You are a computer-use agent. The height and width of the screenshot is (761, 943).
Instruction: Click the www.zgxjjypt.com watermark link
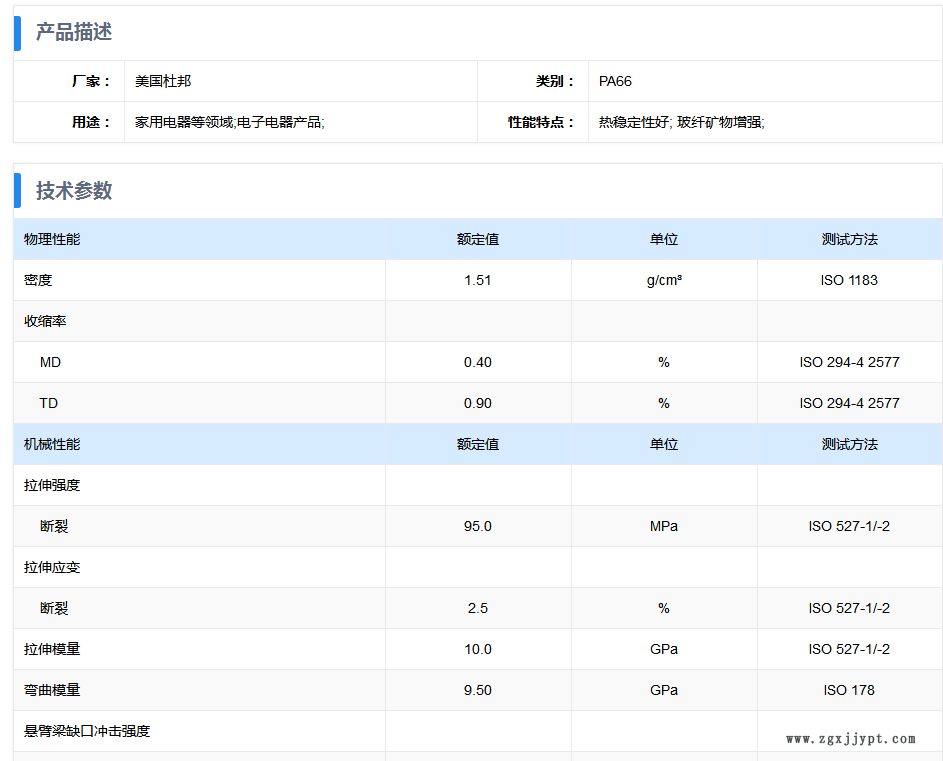[x=850, y=739]
